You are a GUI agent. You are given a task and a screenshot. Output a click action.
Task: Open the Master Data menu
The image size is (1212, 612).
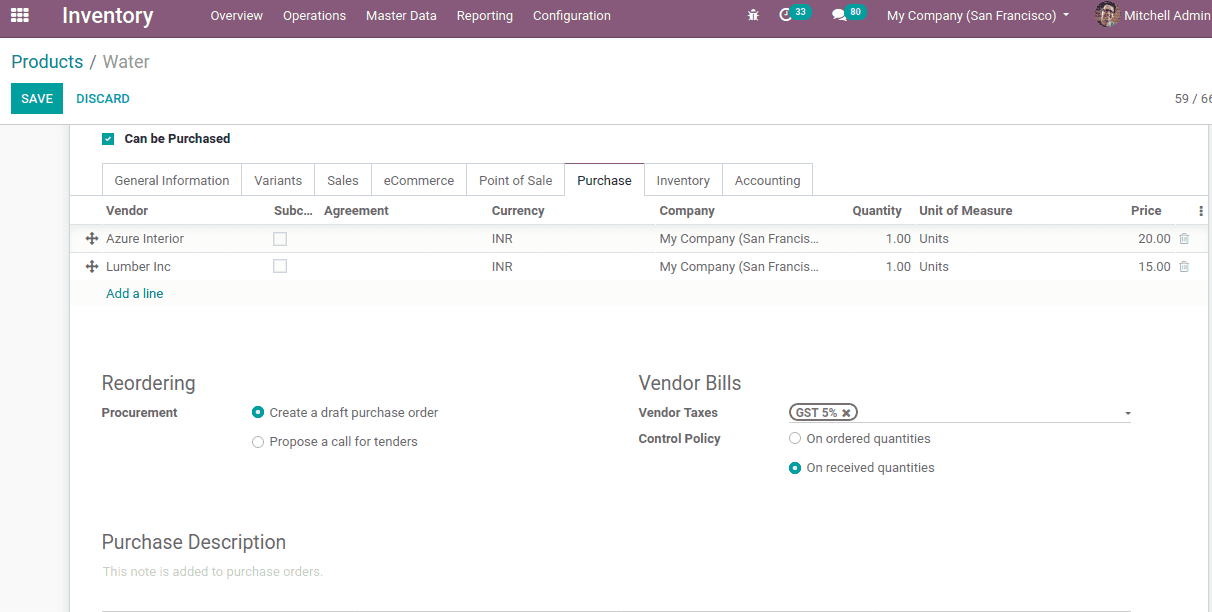pyautogui.click(x=401, y=16)
